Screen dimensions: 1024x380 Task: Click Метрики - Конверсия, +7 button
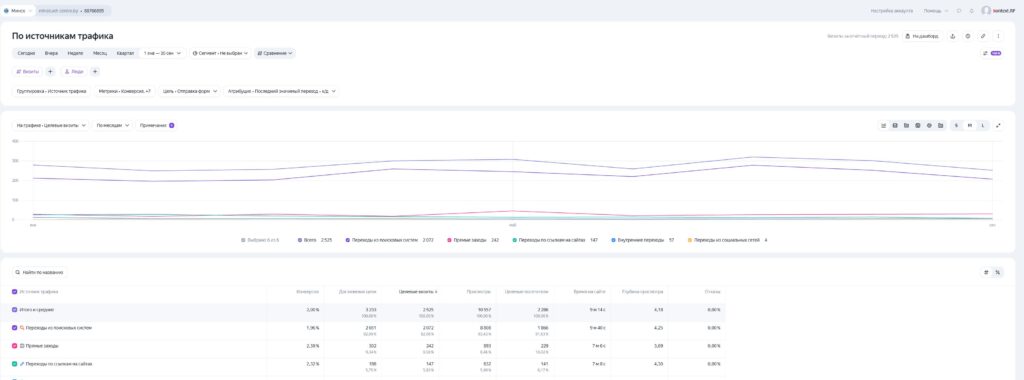[x=124, y=91]
